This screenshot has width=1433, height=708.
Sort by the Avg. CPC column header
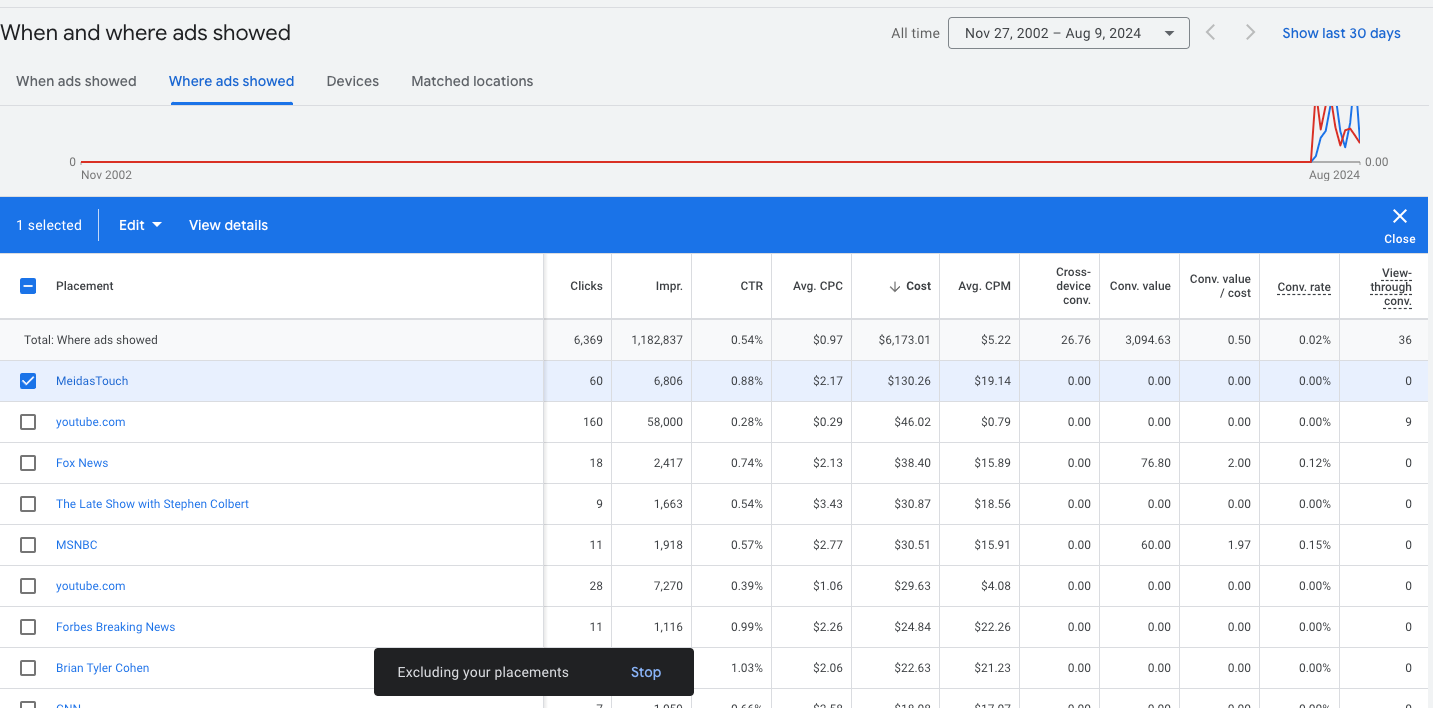(818, 286)
